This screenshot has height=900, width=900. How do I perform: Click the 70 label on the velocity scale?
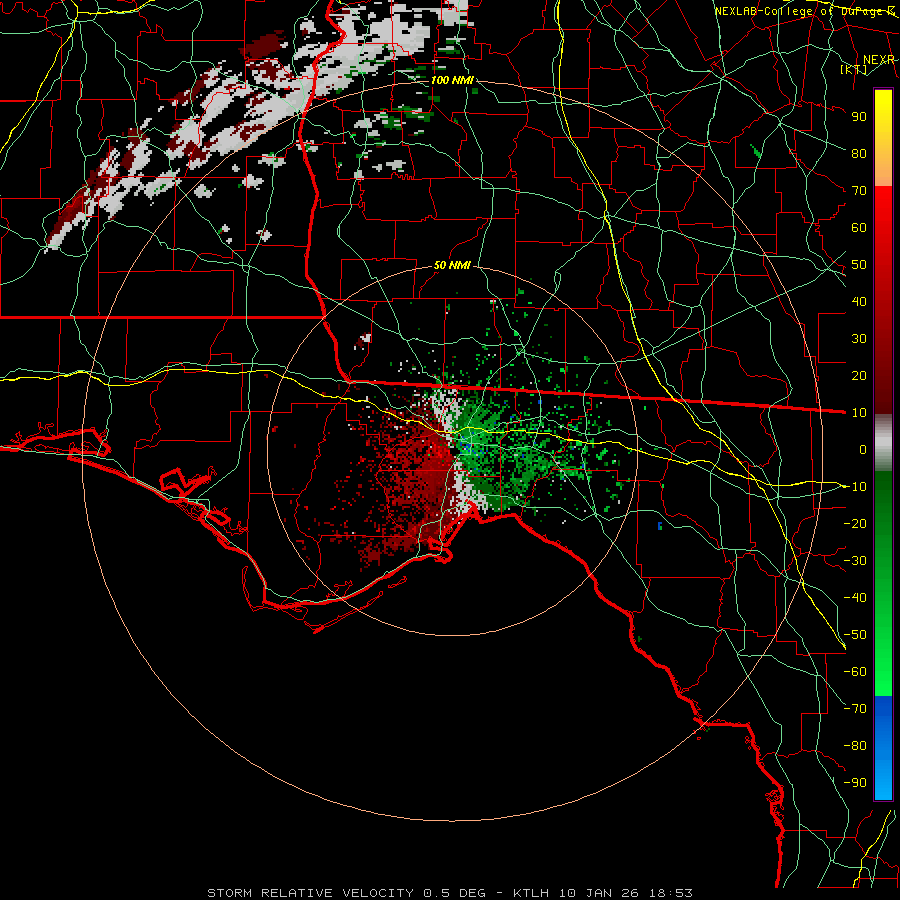click(859, 191)
